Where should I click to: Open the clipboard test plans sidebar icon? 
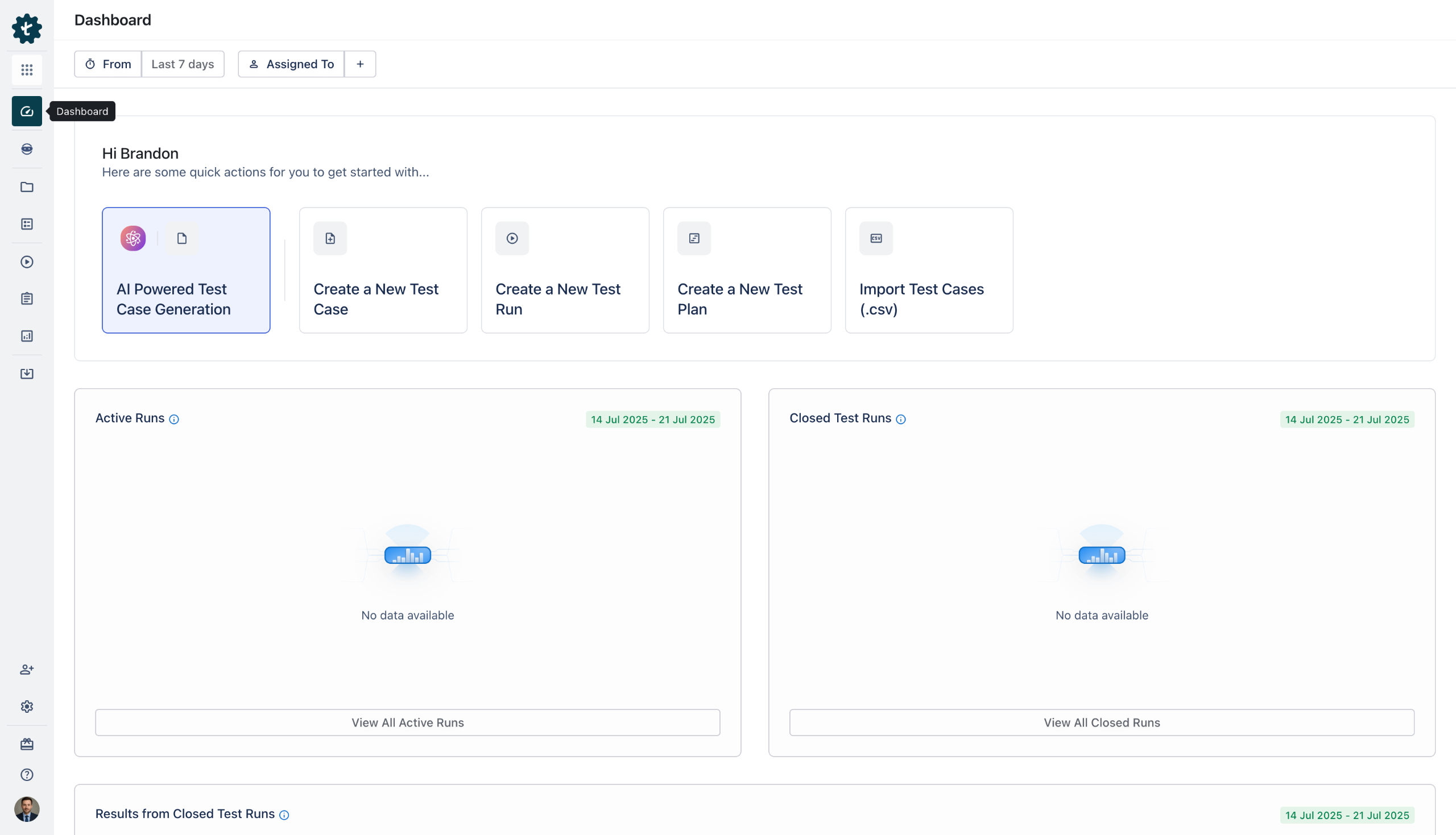click(x=27, y=299)
